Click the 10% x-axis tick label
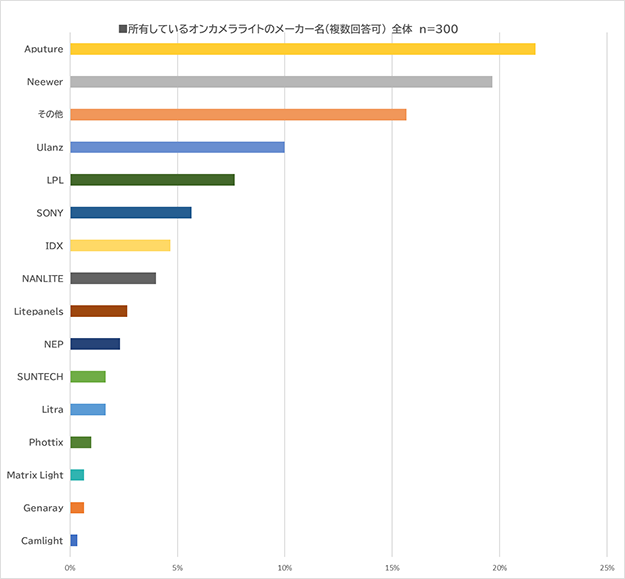Image resolution: width=625 pixels, height=579 pixels. point(284,568)
